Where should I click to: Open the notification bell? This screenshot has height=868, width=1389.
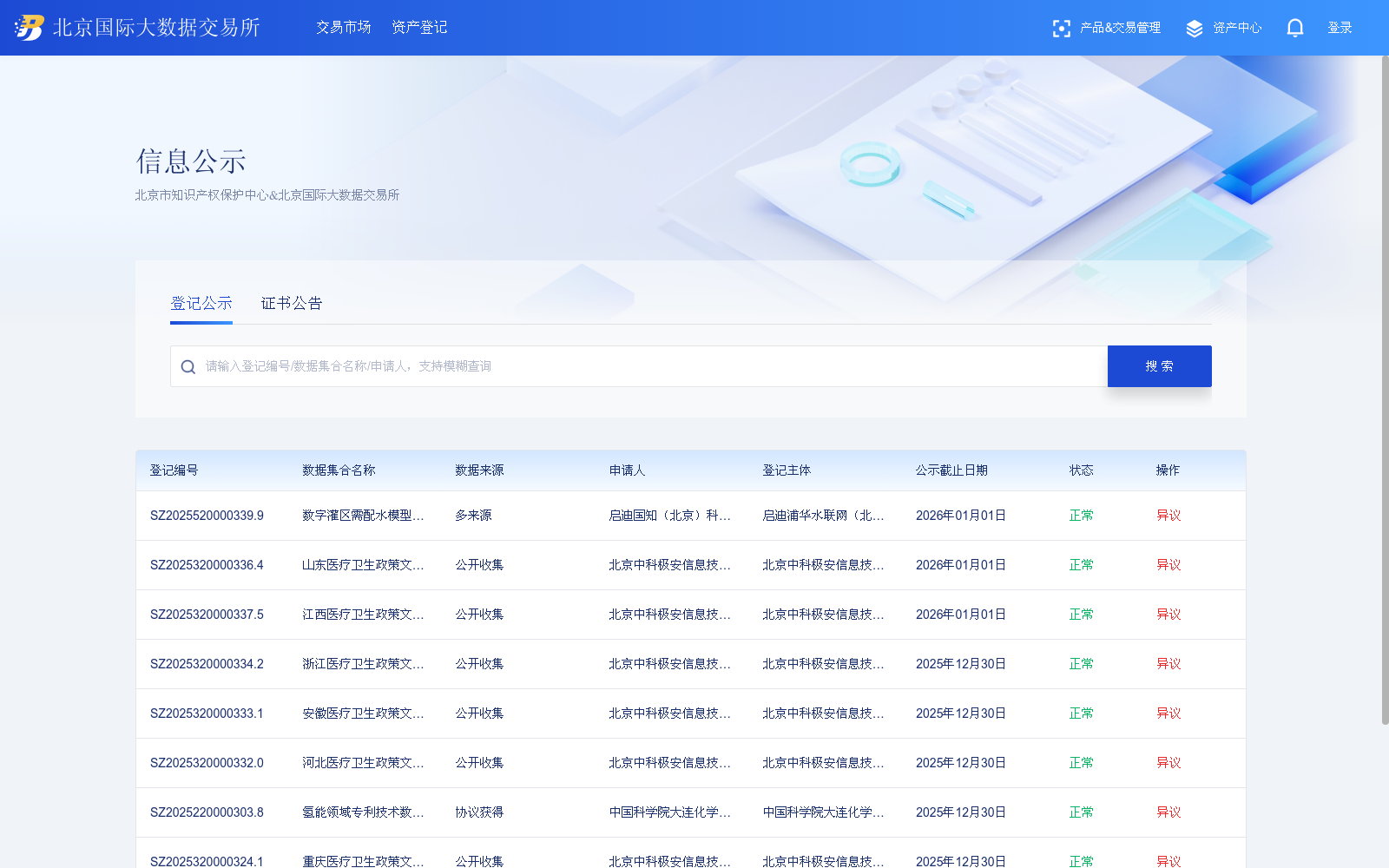[1294, 27]
